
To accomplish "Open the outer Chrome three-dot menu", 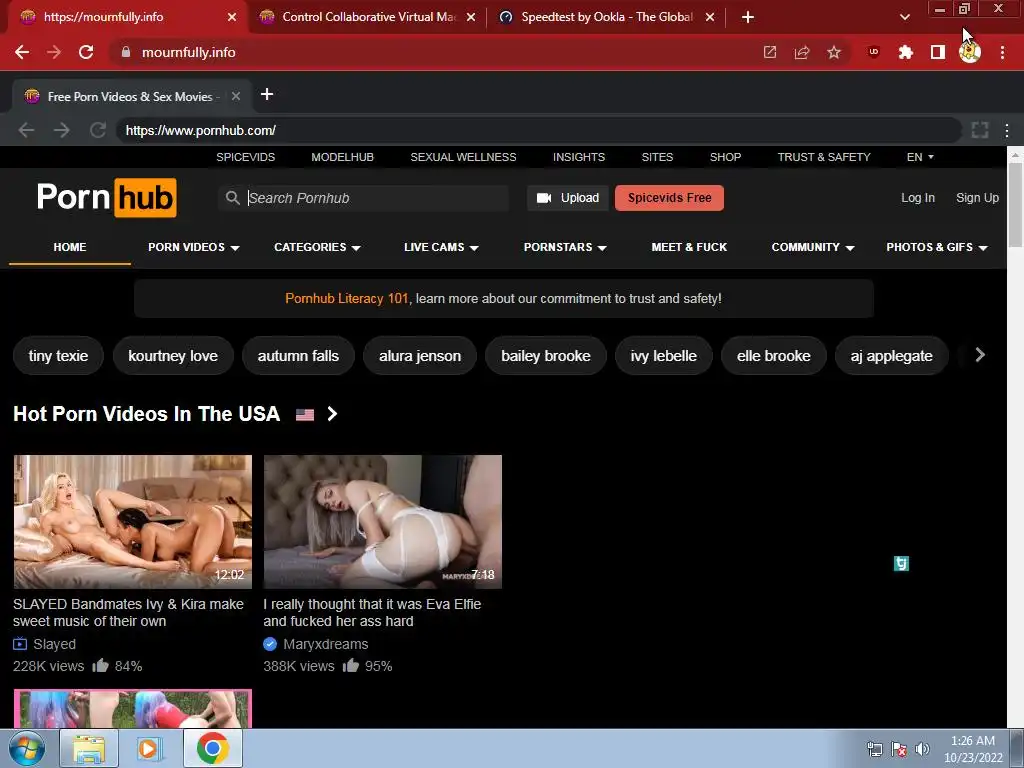I will (1002, 52).
